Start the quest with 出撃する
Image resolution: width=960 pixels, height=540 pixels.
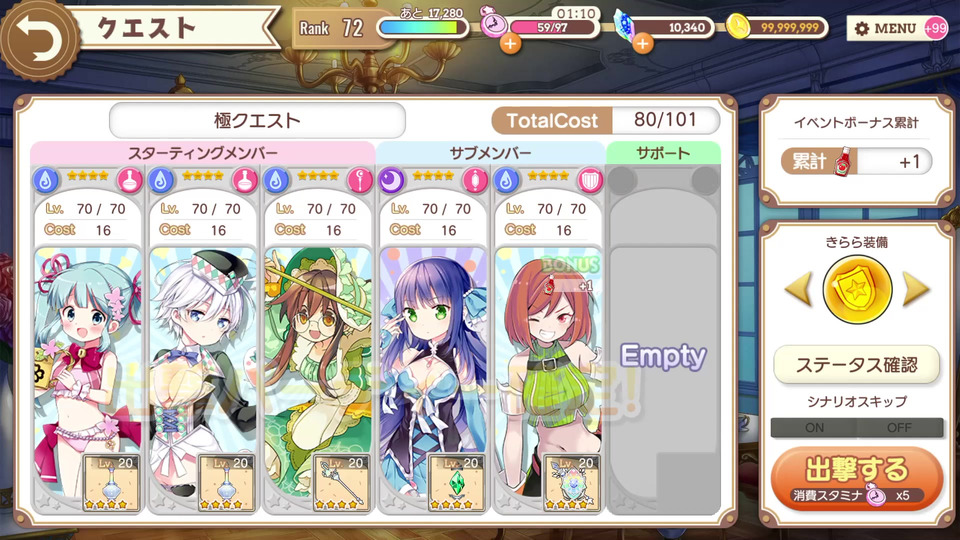[x=857, y=479]
